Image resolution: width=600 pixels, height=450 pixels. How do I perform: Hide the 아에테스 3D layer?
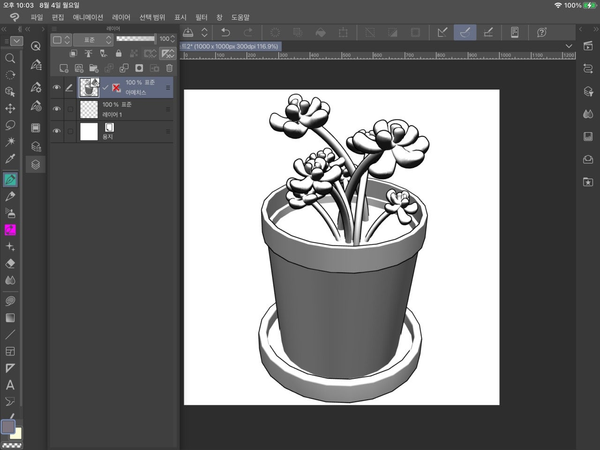click(x=57, y=88)
